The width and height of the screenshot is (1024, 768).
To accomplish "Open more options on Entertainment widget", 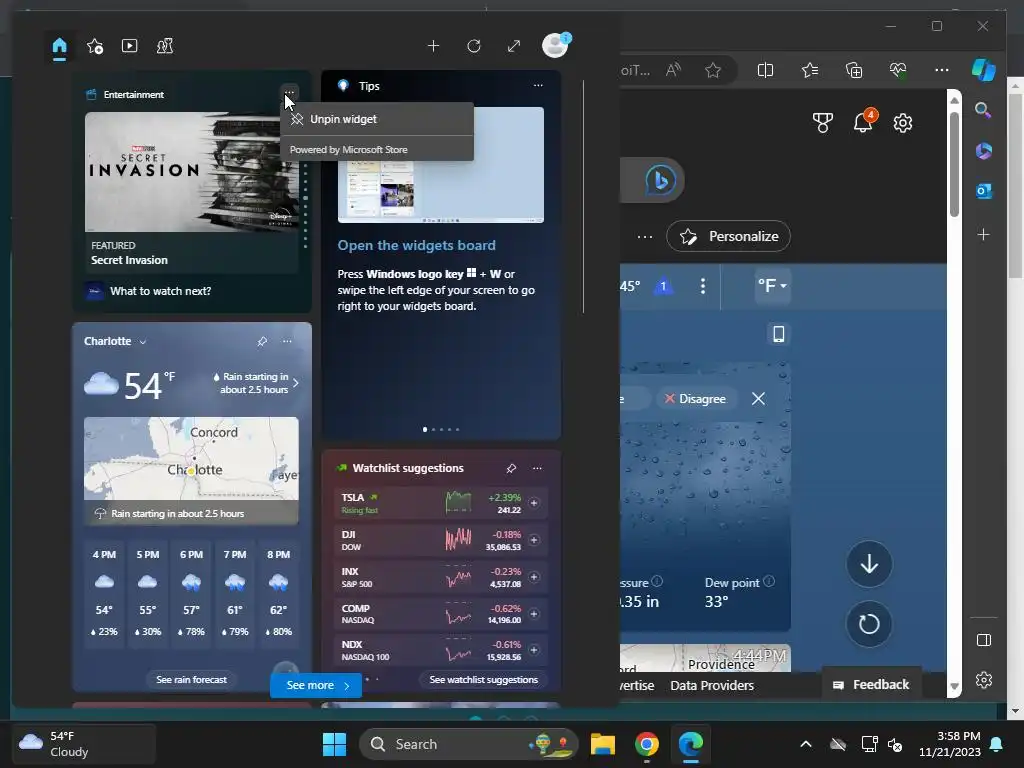I will pos(289,92).
